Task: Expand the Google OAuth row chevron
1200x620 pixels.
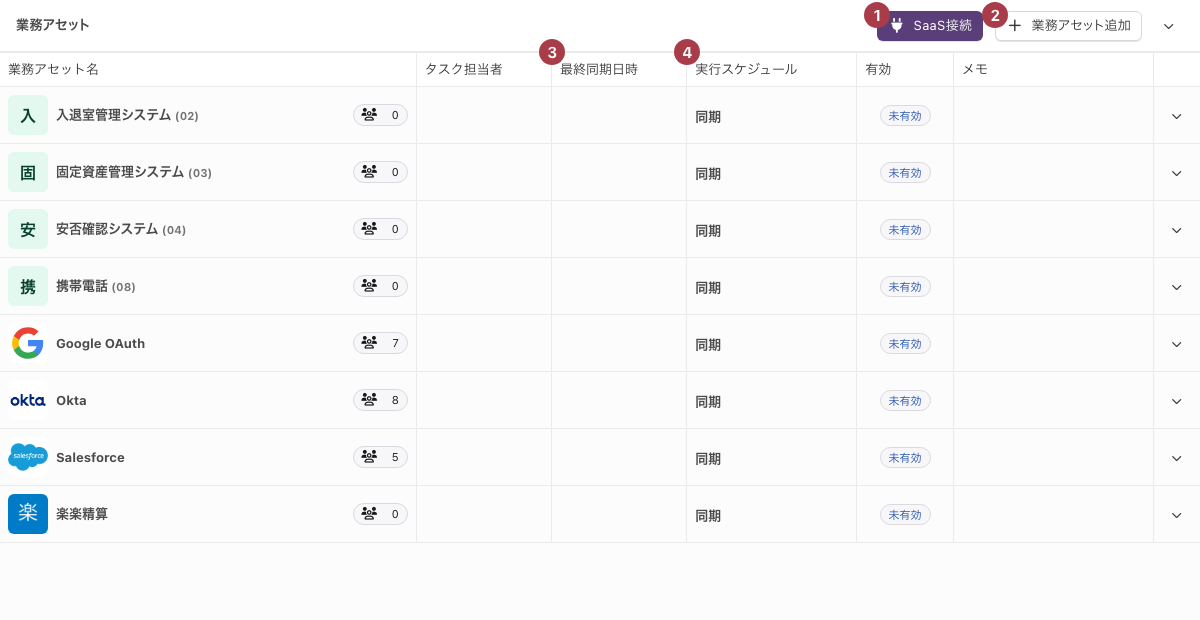Action: pyautogui.click(x=1176, y=344)
